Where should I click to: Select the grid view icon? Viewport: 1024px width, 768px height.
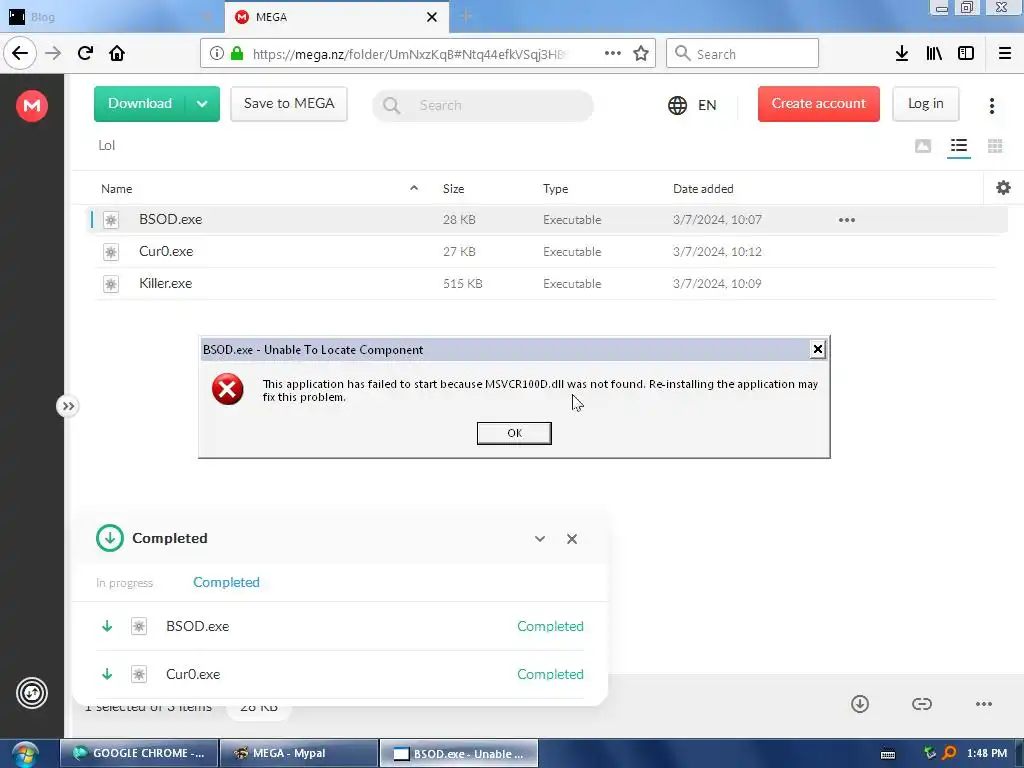(x=995, y=146)
